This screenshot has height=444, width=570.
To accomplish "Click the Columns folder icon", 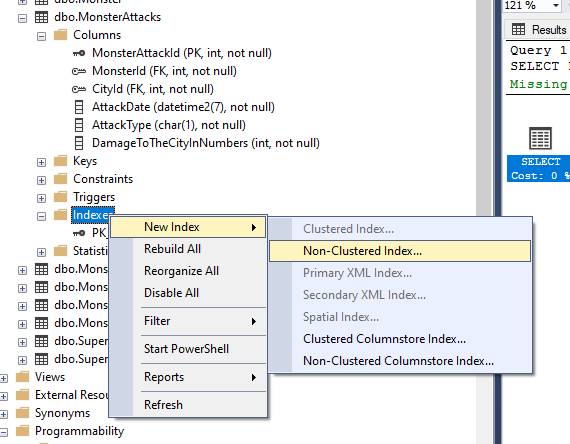I will point(60,35).
